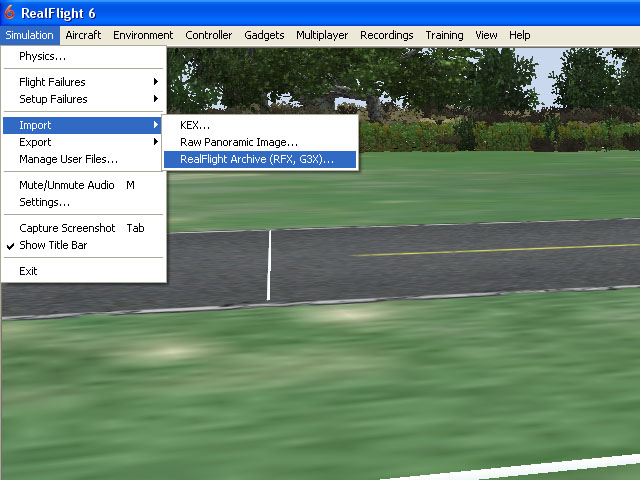Toggle the Show Title Bar checkmark
This screenshot has height=480, width=640.
point(83,245)
